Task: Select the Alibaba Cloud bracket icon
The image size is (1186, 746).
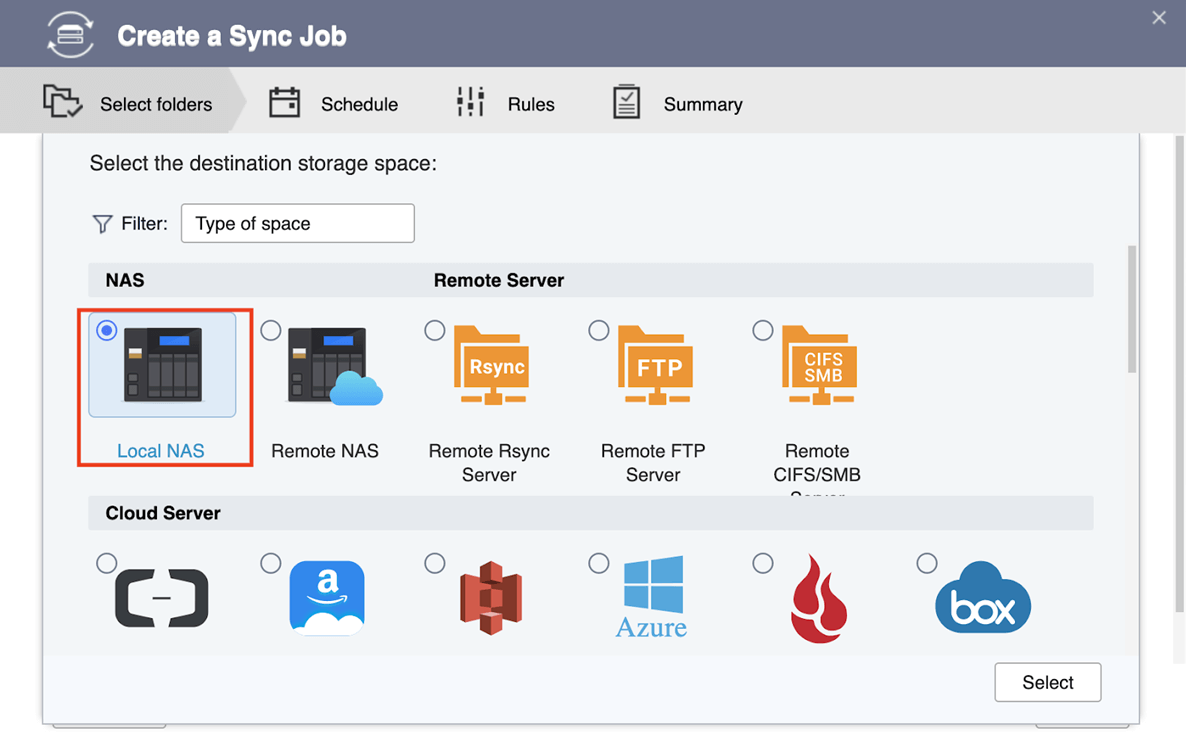Action: tap(162, 598)
